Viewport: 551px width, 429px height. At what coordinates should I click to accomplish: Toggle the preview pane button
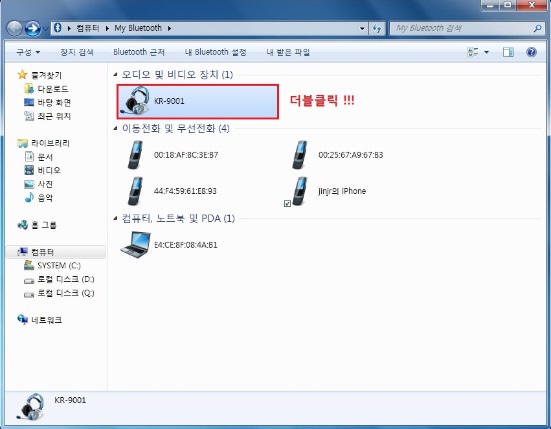(508, 52)
